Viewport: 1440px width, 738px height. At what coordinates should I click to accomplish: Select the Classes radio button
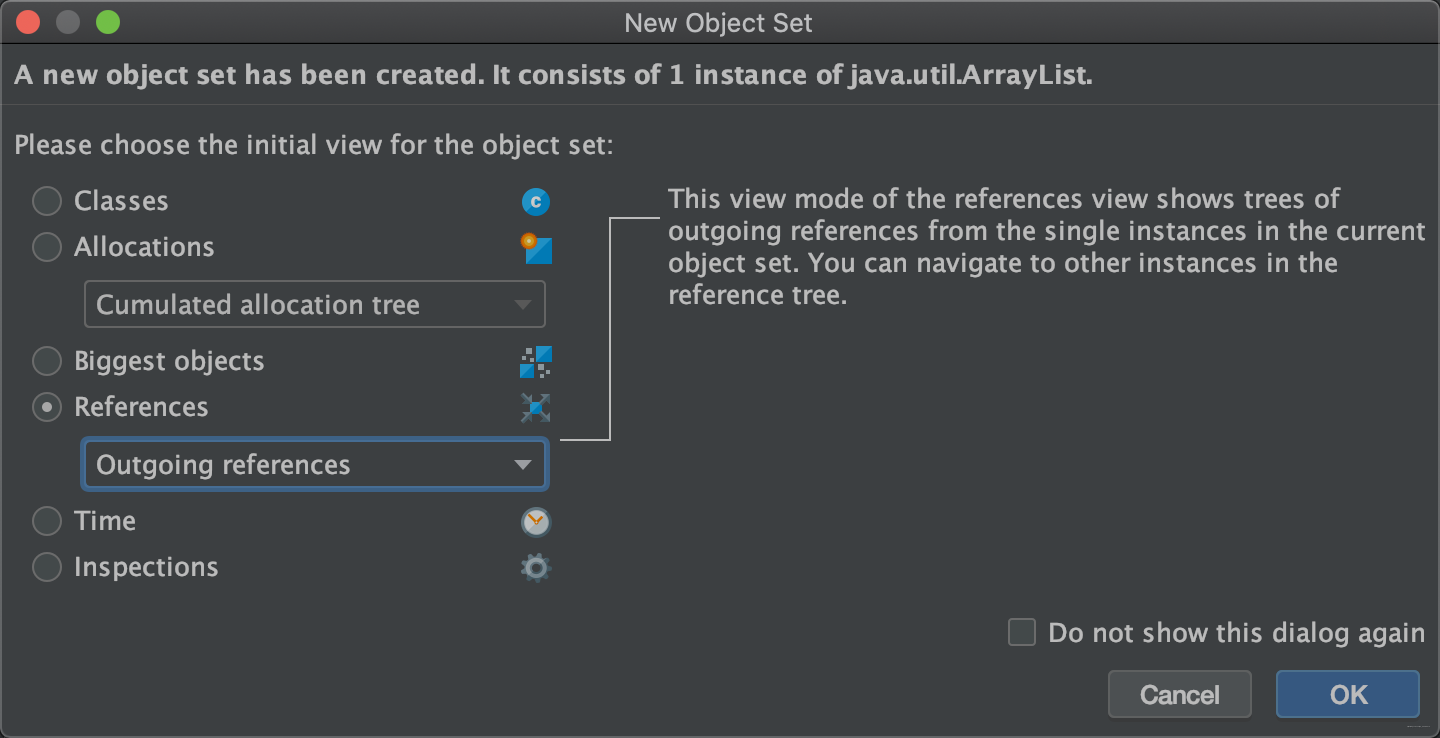47,202
